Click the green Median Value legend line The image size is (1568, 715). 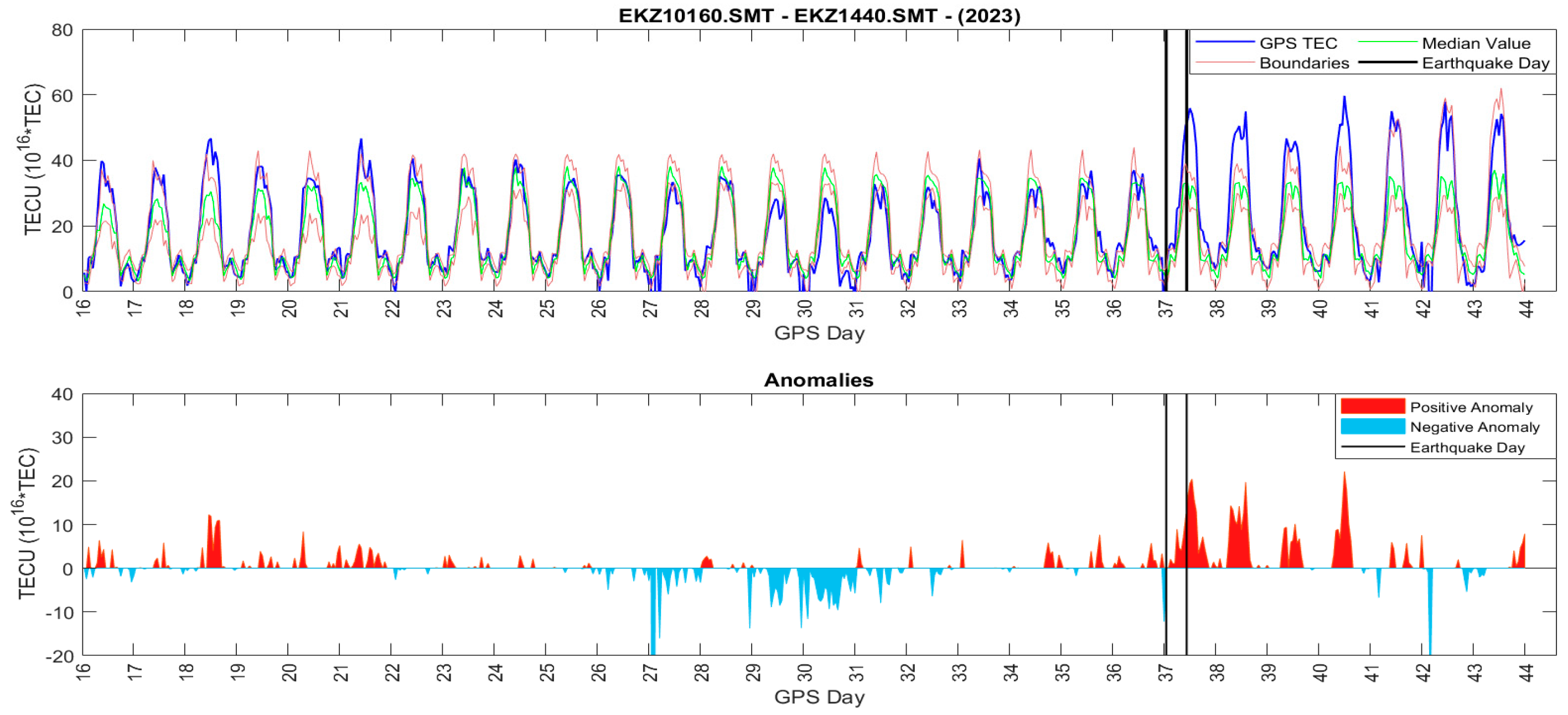(1388, 42)
